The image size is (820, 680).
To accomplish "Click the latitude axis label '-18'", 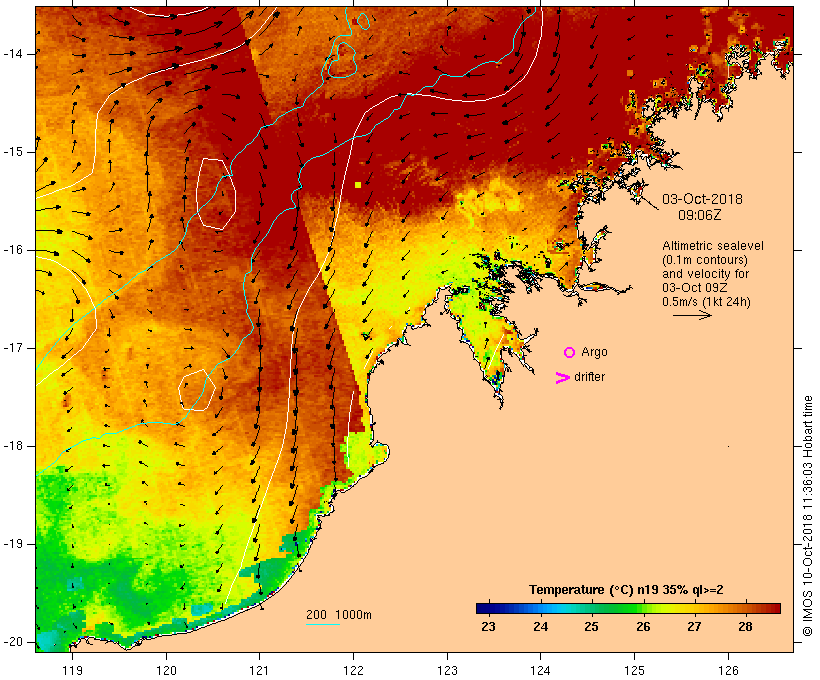I will pos(13,446).
